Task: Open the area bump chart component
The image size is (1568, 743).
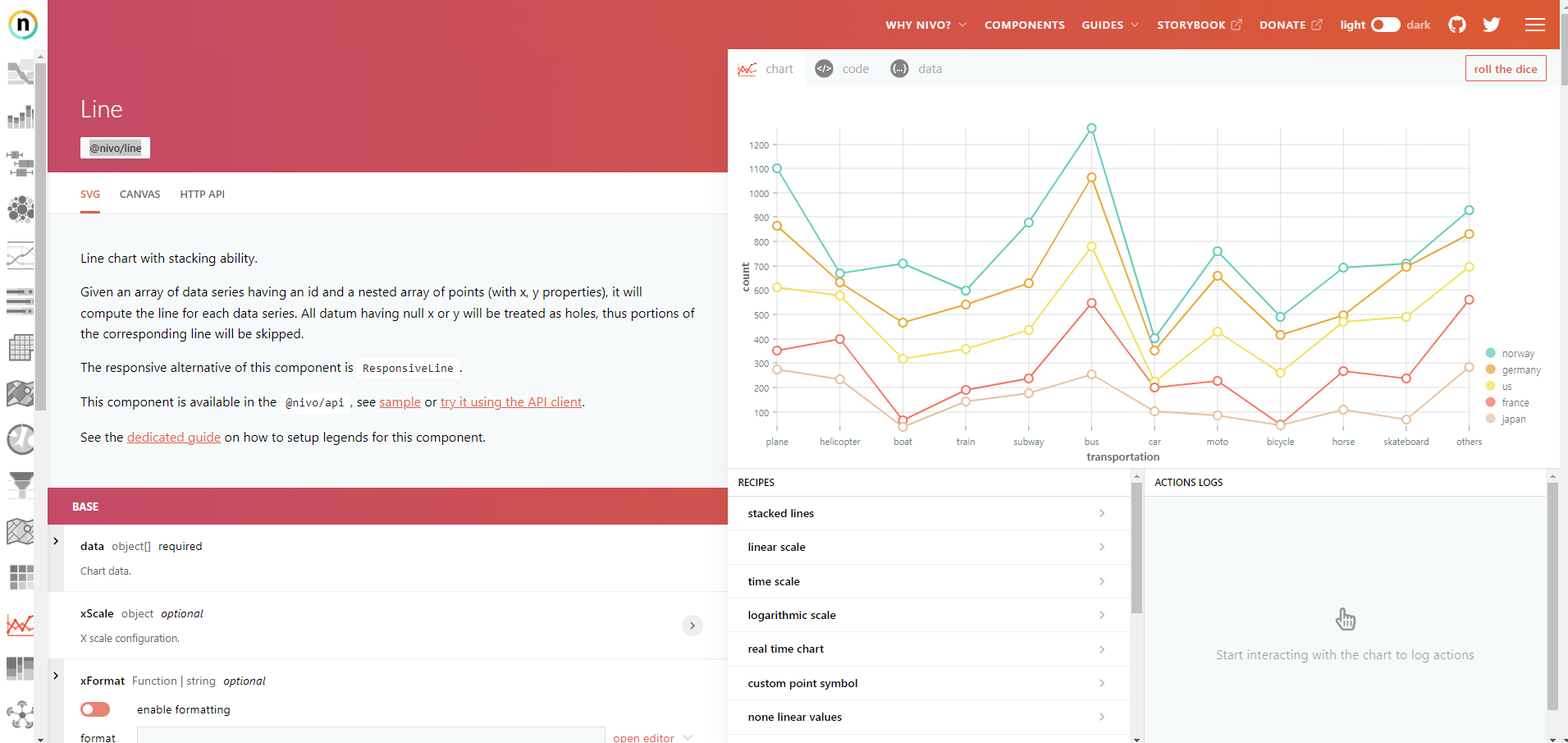Action: pyautogui.click(x=21, y=73)
